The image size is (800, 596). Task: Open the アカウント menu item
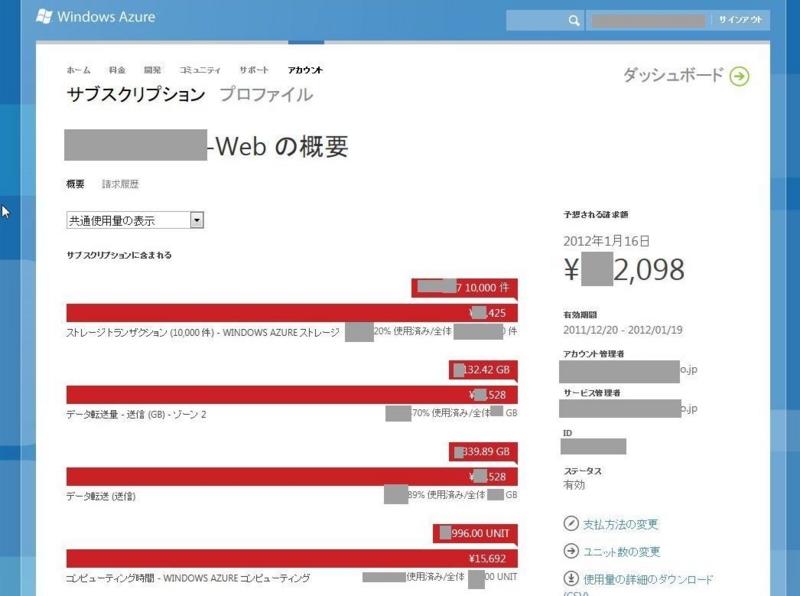pos(305,70)
